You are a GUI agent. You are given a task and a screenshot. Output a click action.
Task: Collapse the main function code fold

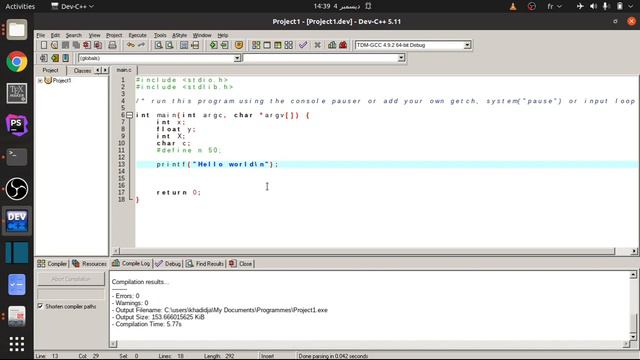129,115
